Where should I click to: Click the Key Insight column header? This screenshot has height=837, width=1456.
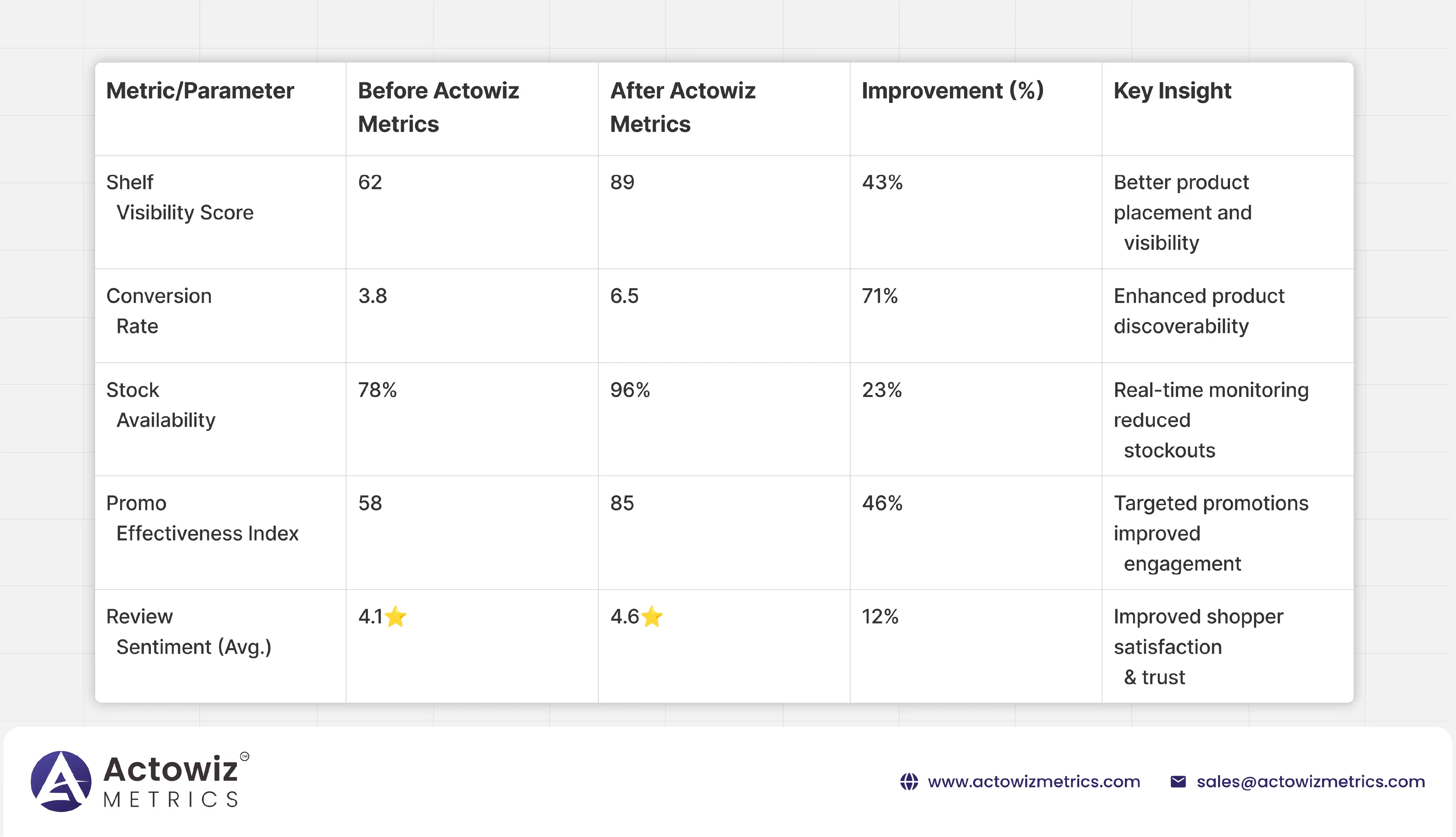coord(1172,91)
